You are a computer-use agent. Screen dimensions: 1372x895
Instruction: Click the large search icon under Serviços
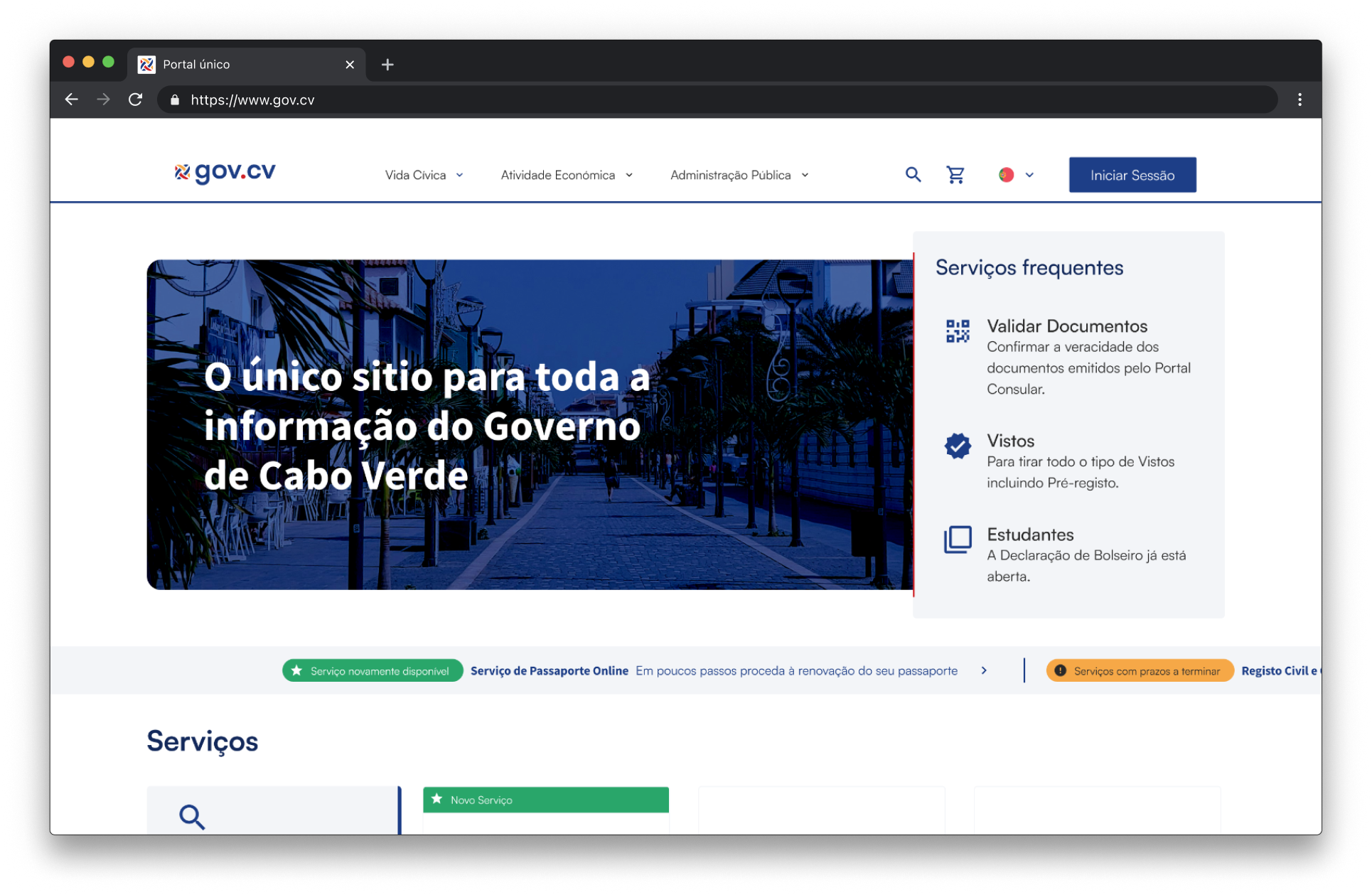(x=192, y=817)
